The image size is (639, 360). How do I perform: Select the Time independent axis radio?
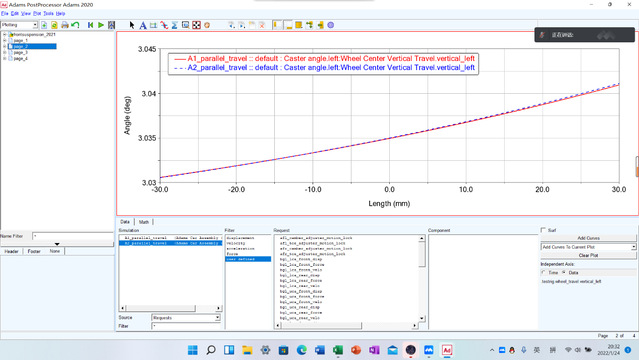point(543,272)
